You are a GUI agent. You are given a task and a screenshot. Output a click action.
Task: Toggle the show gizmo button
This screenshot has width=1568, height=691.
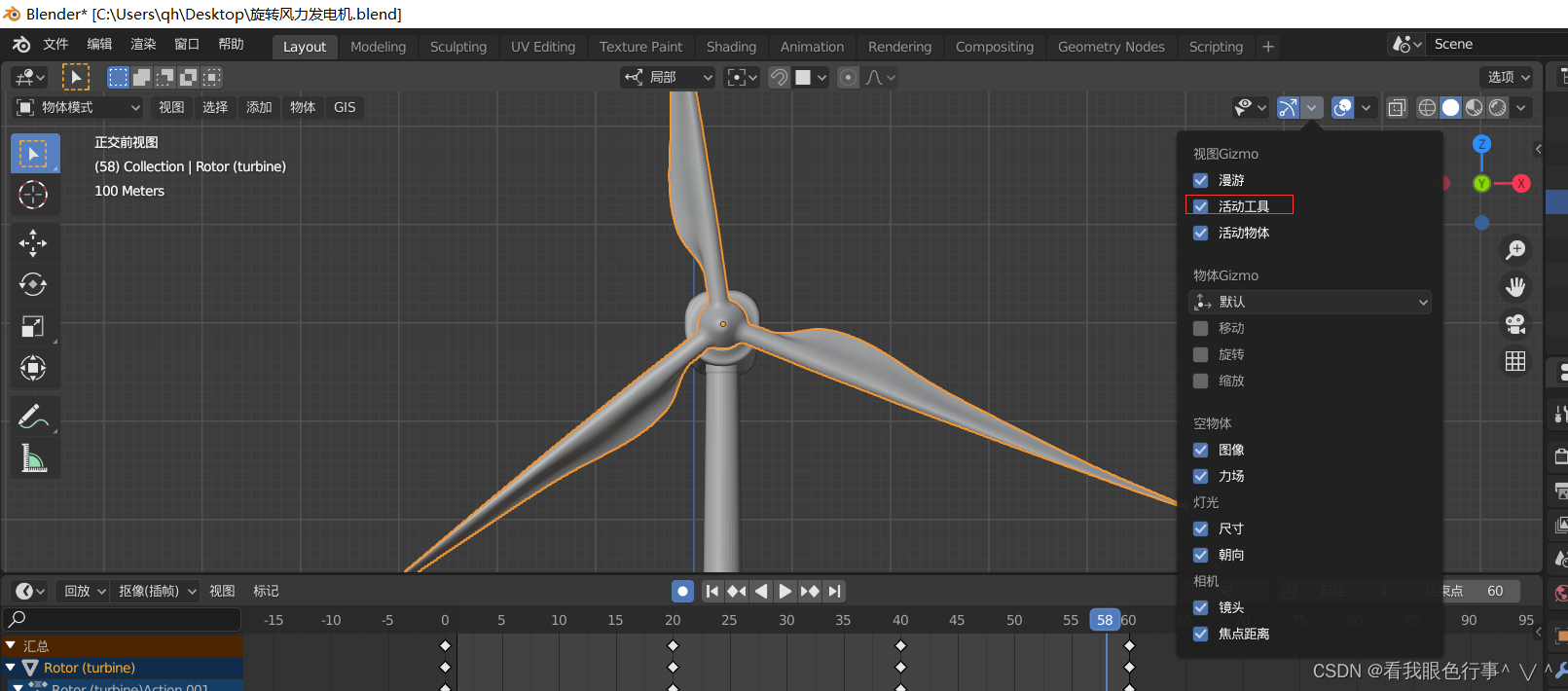1288,107
